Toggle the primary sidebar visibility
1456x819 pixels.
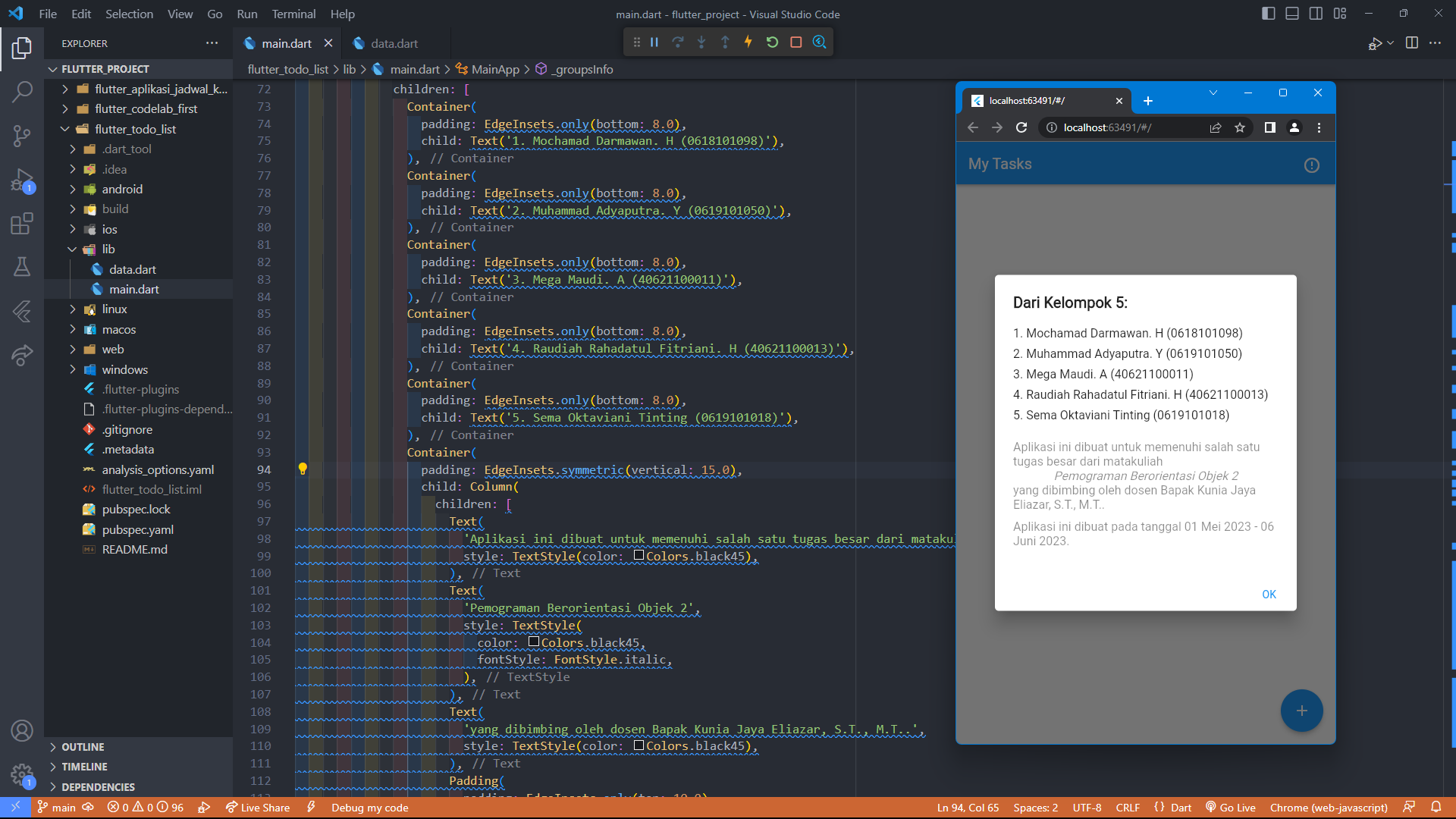pyautogui.click(x=1267, y=13)
